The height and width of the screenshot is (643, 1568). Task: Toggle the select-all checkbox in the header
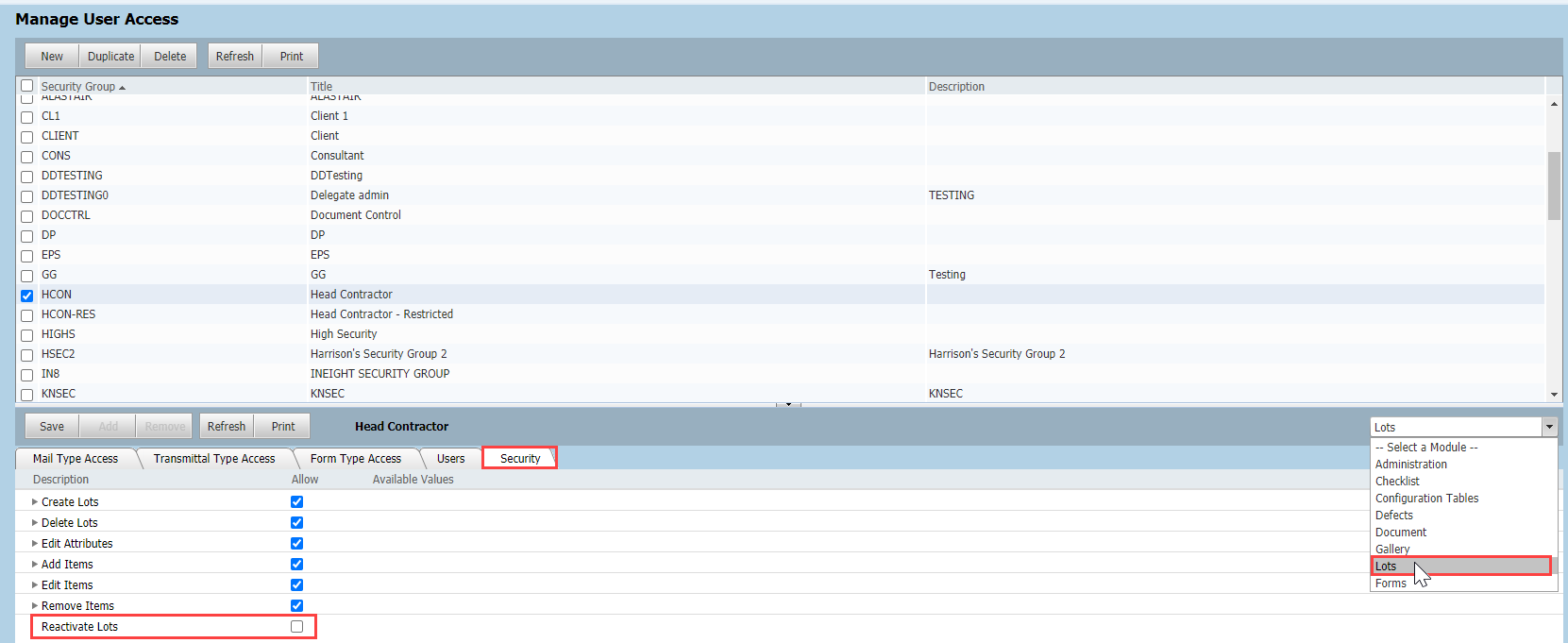click(x=27, y=86)
